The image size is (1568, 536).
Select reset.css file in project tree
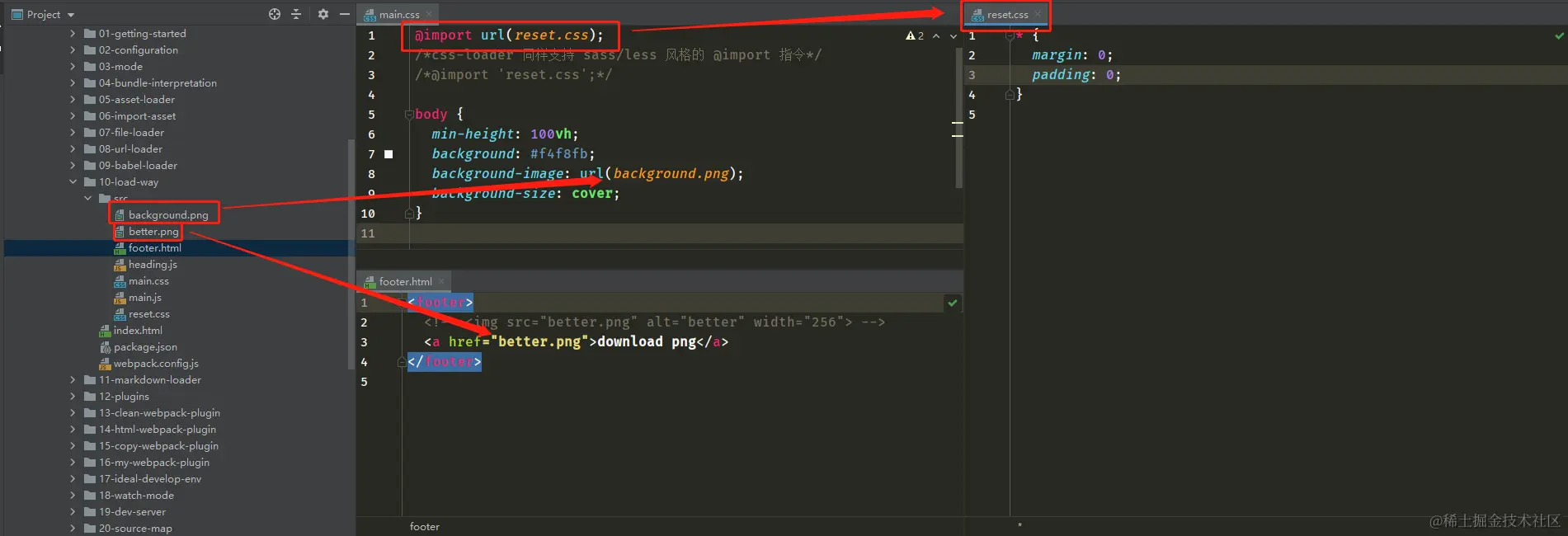[149, 314]
